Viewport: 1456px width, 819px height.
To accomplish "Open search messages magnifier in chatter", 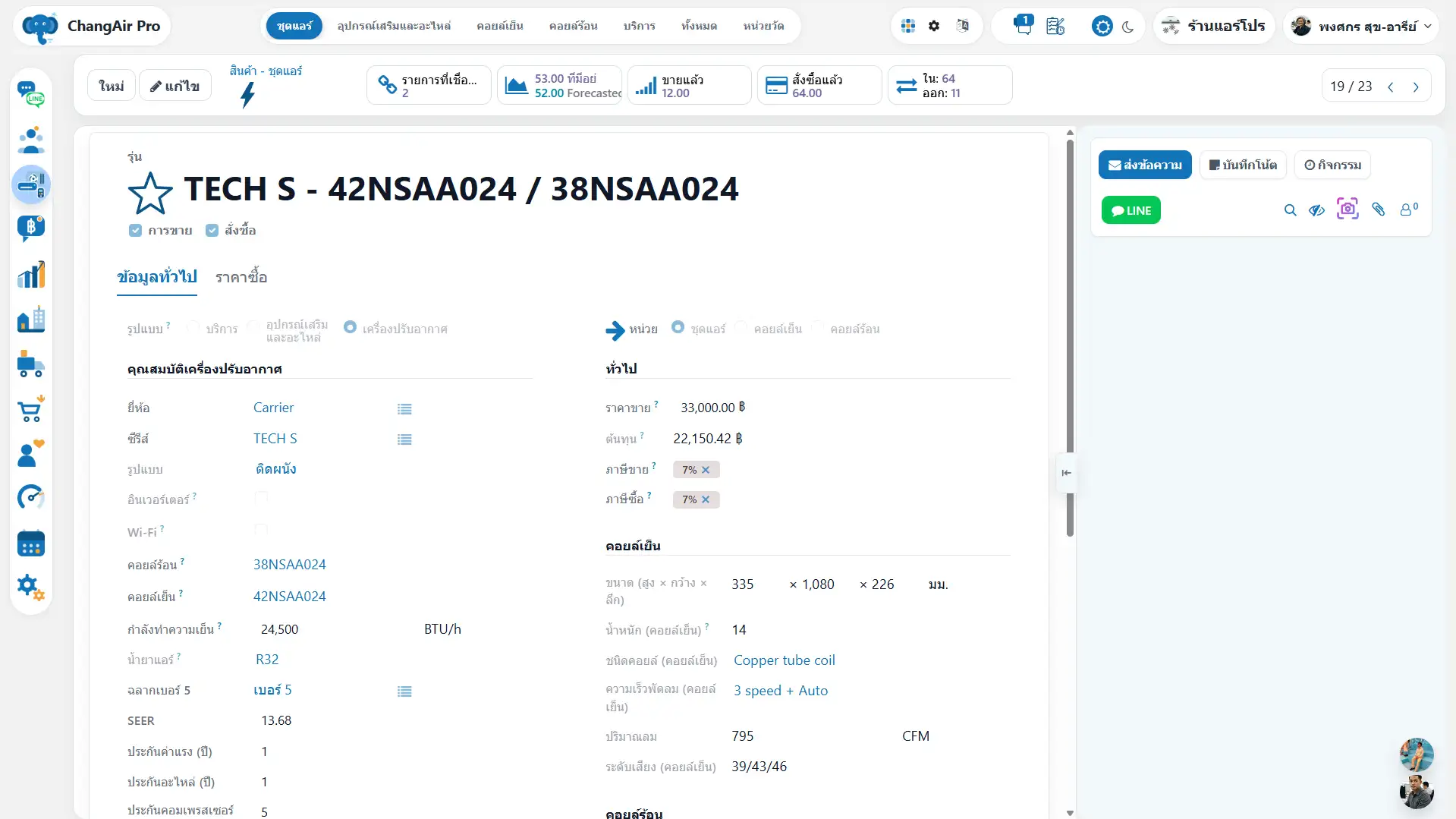I will click(x=1290, y=210).
